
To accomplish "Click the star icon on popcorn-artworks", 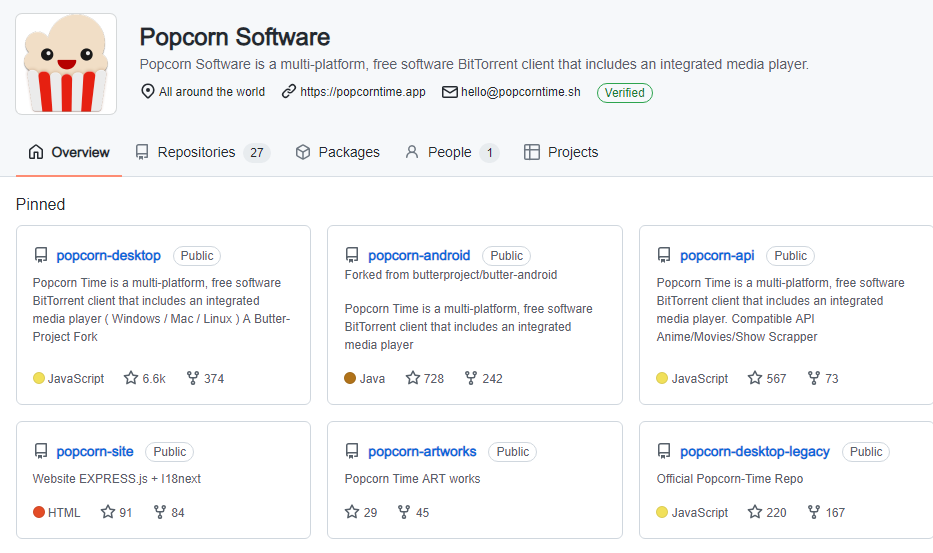I will (x=352, y=512).
